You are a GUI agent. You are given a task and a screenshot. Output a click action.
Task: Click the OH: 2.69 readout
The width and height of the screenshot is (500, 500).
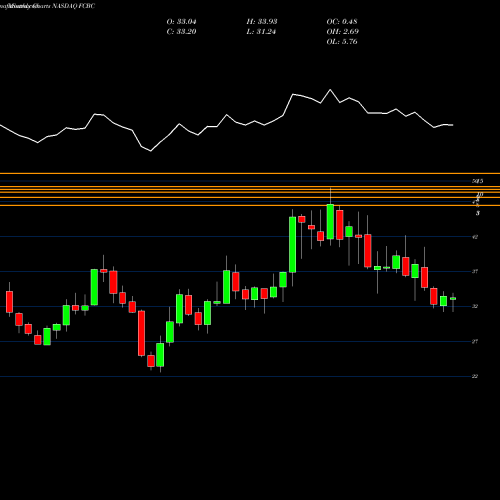tap(343, 32)
